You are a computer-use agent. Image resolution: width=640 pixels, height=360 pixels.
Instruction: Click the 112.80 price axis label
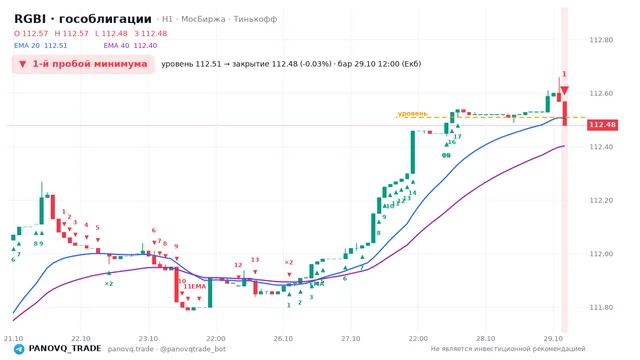(601, 40)
